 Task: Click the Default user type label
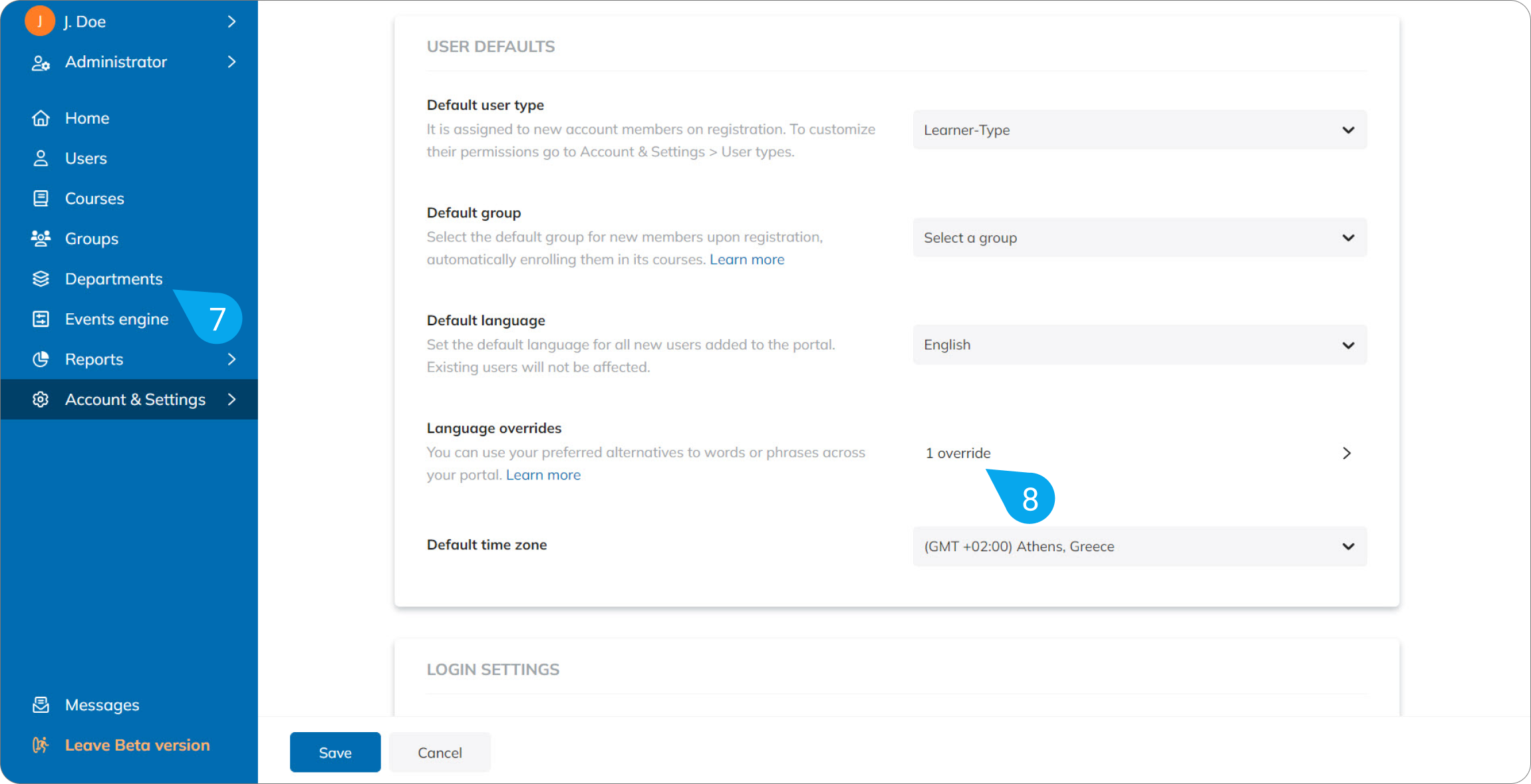pyautogui.click(x=486, y=105)
